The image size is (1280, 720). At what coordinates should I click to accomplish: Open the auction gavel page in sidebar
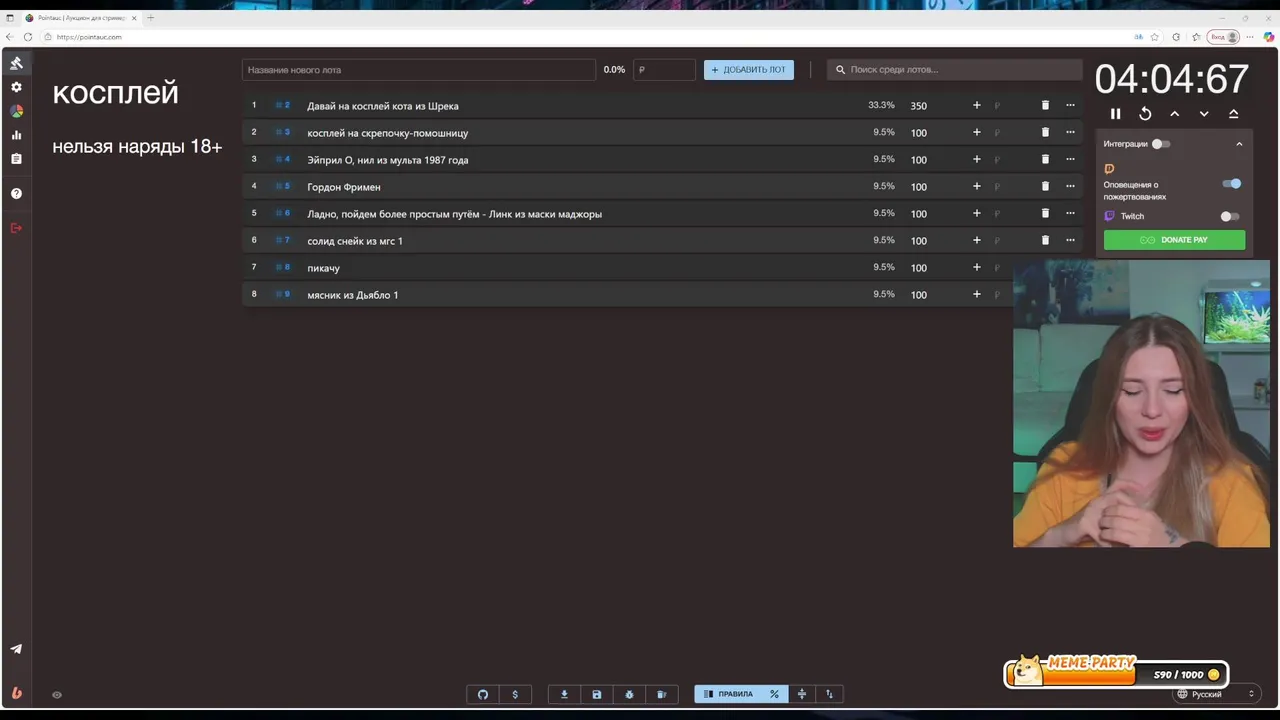(16, 63)
